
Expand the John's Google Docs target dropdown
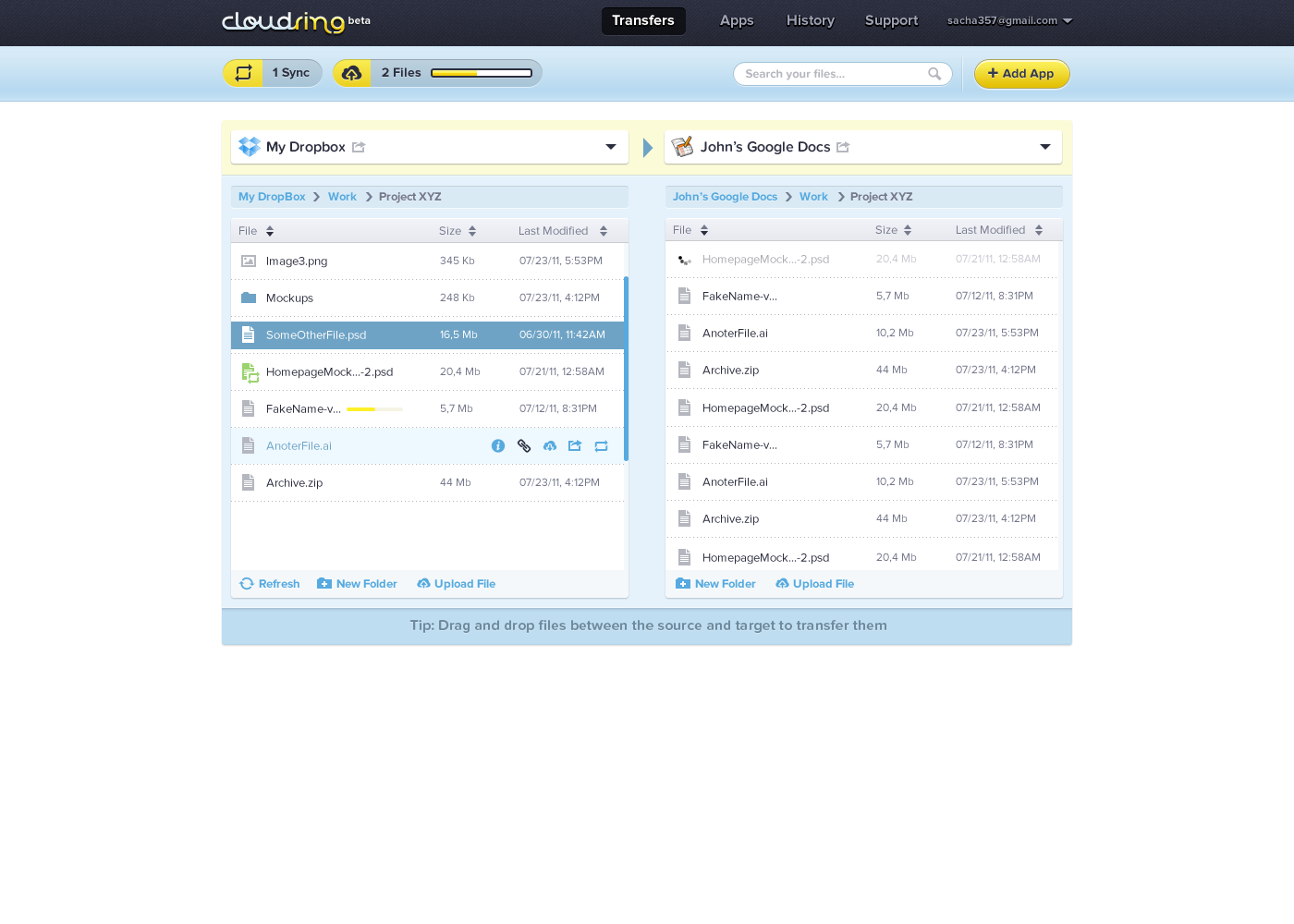(1045, 147)
